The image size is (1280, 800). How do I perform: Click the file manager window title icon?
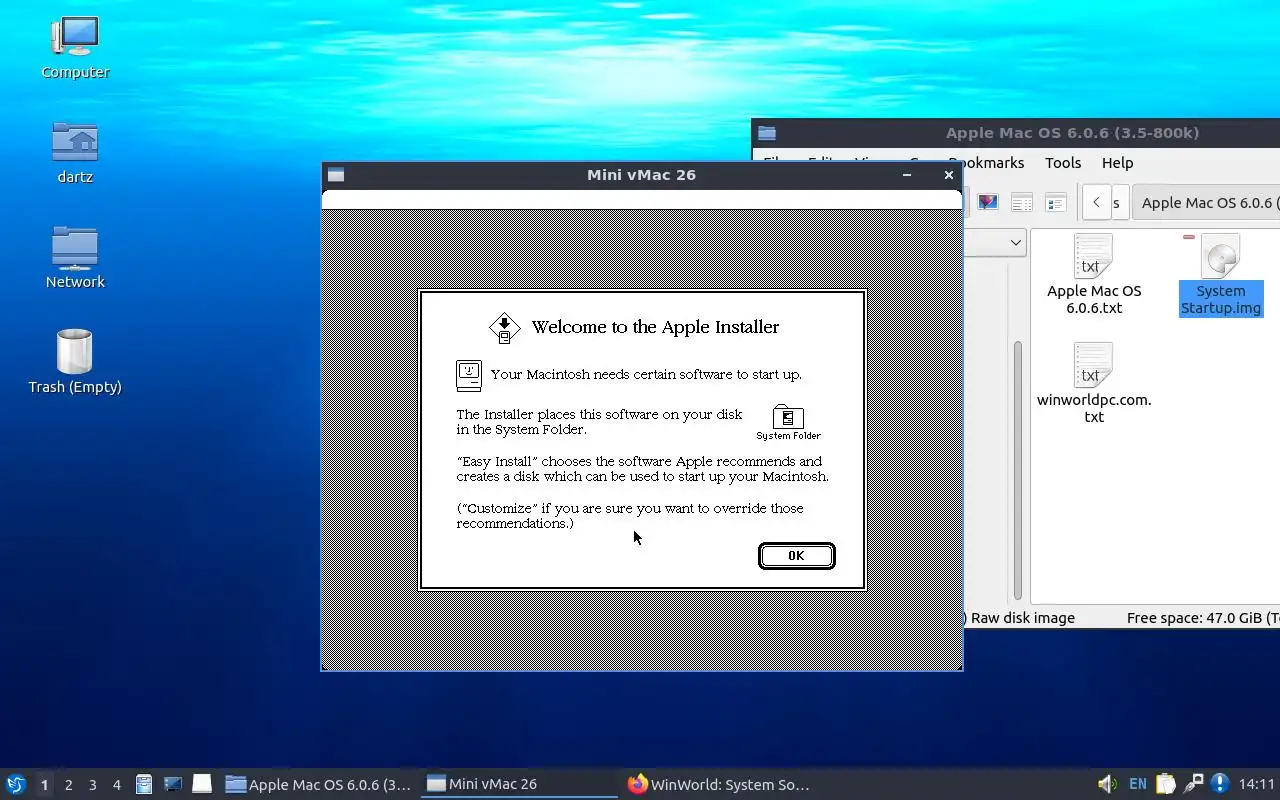click(767, 133)
